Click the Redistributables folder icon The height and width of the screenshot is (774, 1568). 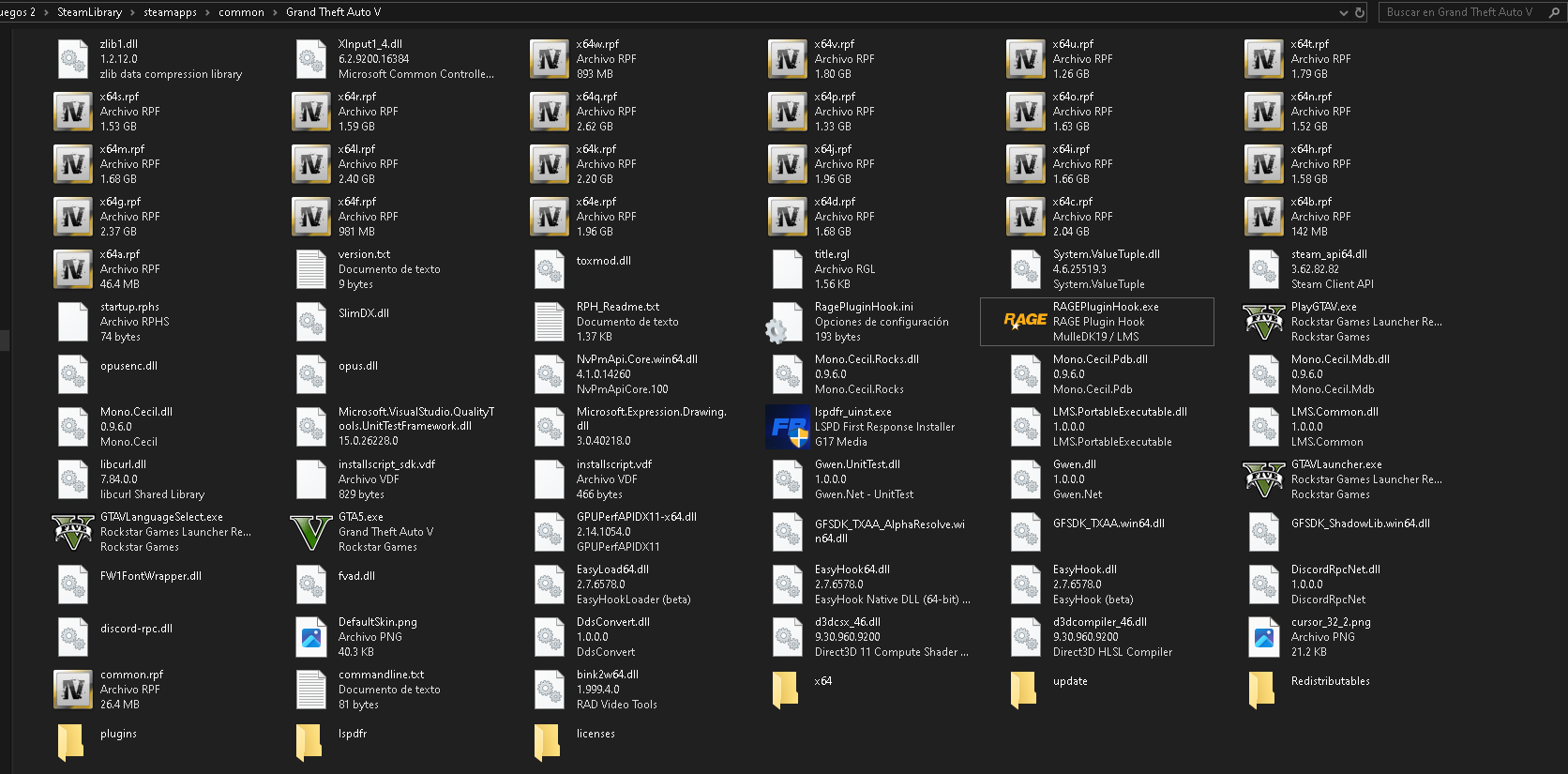click(1261, 690)
